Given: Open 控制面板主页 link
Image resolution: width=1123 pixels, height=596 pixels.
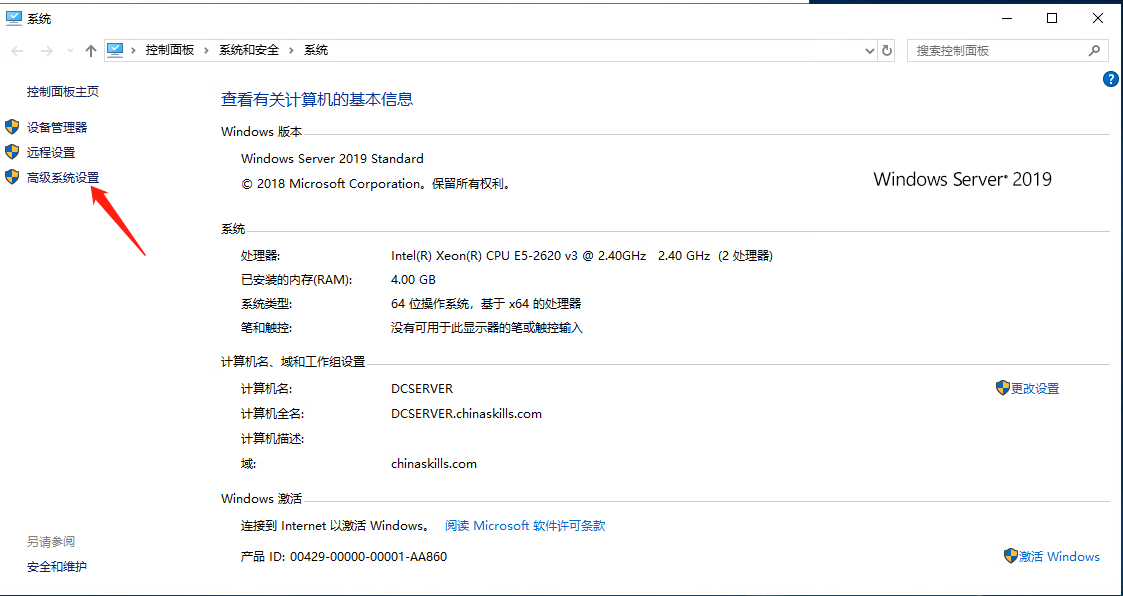Looking at the screenshot, I should click(63, 92).
